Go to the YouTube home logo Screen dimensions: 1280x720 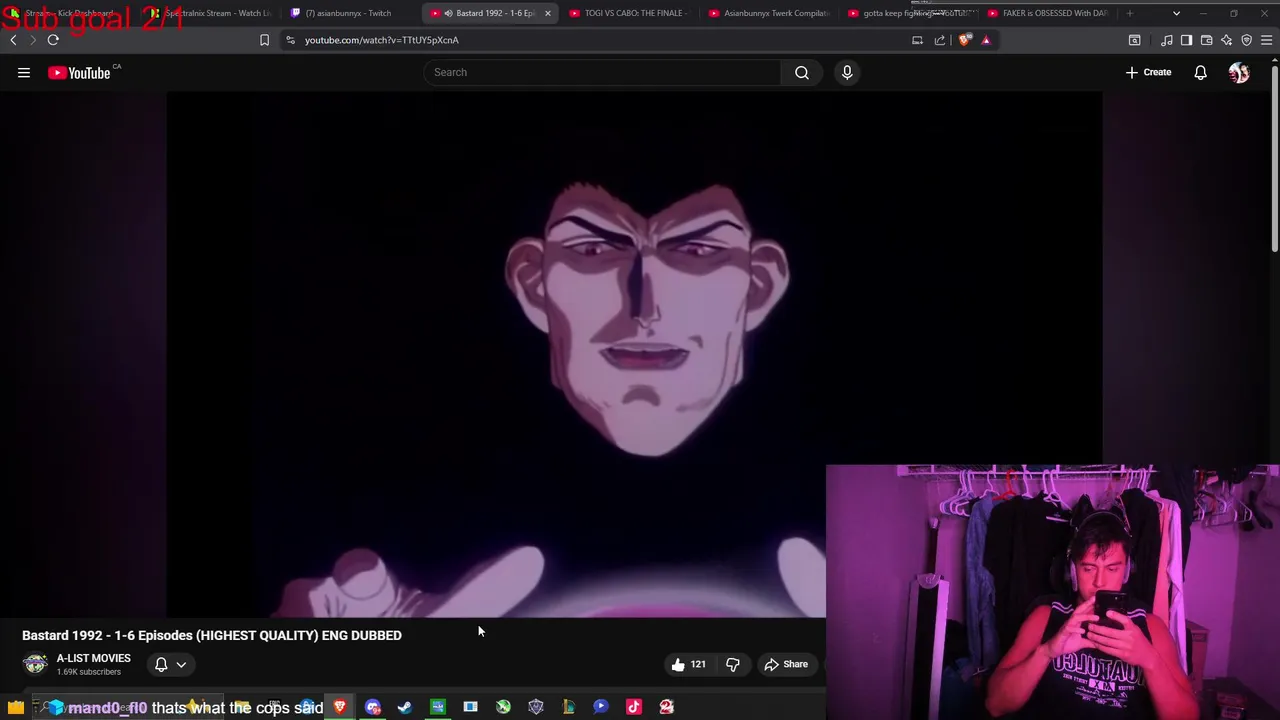tap(79, 72)
